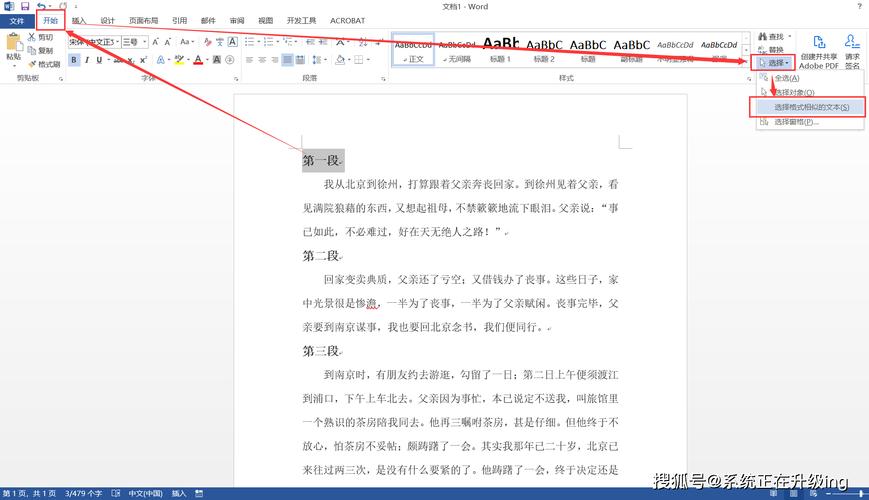Image resolution: width=869 pixels, height=500 pixels.
Task: Click the Cut (剪切) scissors icon
Action: click(x=31, y=37)
